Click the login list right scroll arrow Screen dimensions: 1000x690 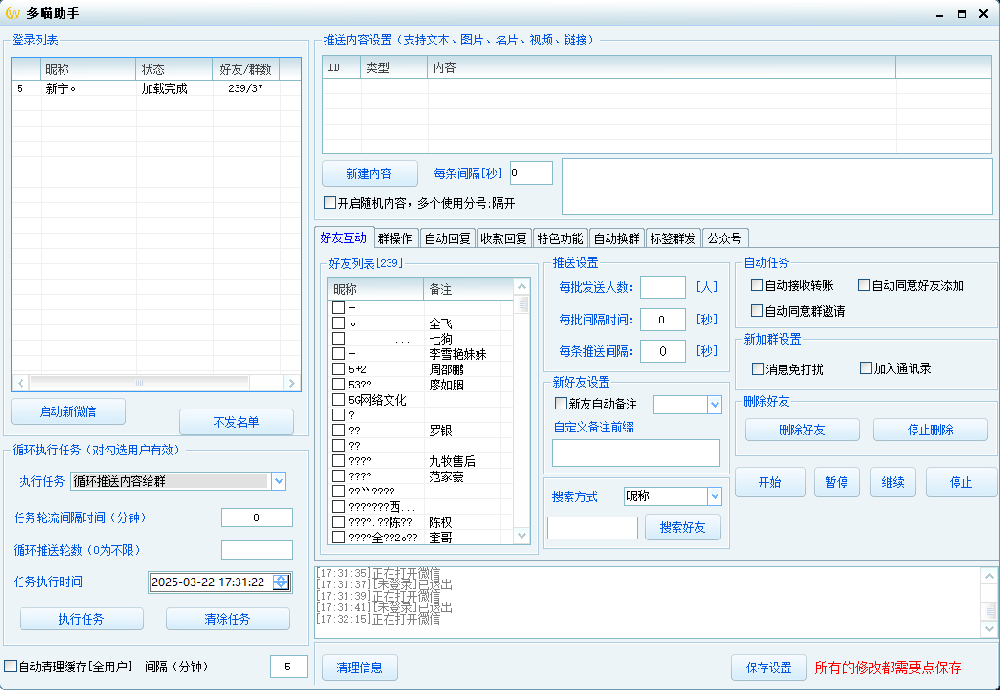(291, 383)
